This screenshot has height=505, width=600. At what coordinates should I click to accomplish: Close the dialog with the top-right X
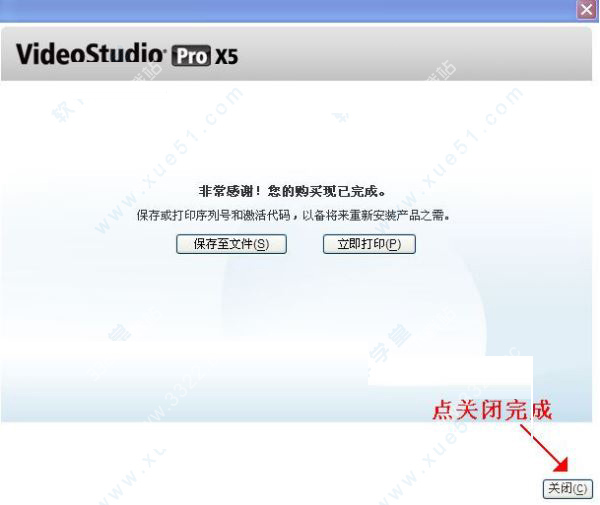pyautogui.click(x=586, y=9)
